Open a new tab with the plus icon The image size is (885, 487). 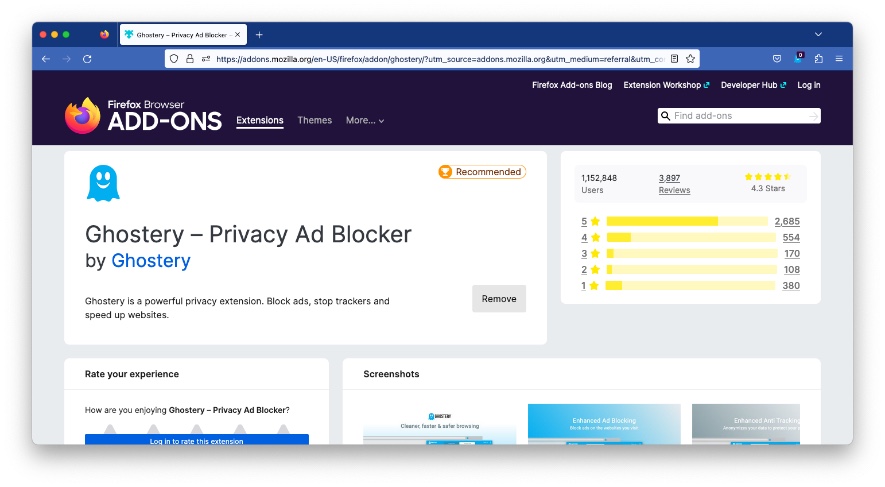point(259,34)
